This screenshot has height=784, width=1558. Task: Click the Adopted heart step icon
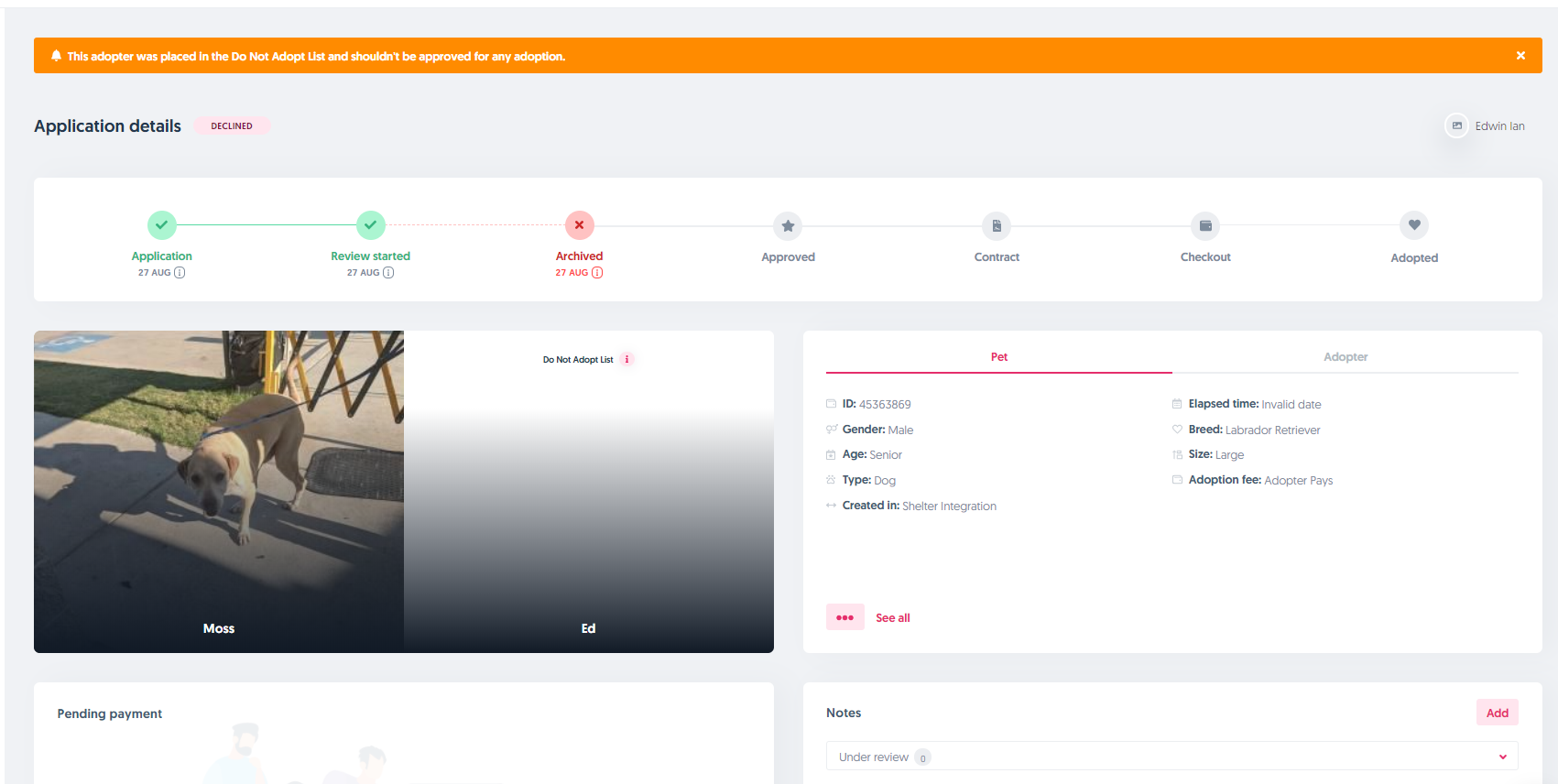[1414, 225]
